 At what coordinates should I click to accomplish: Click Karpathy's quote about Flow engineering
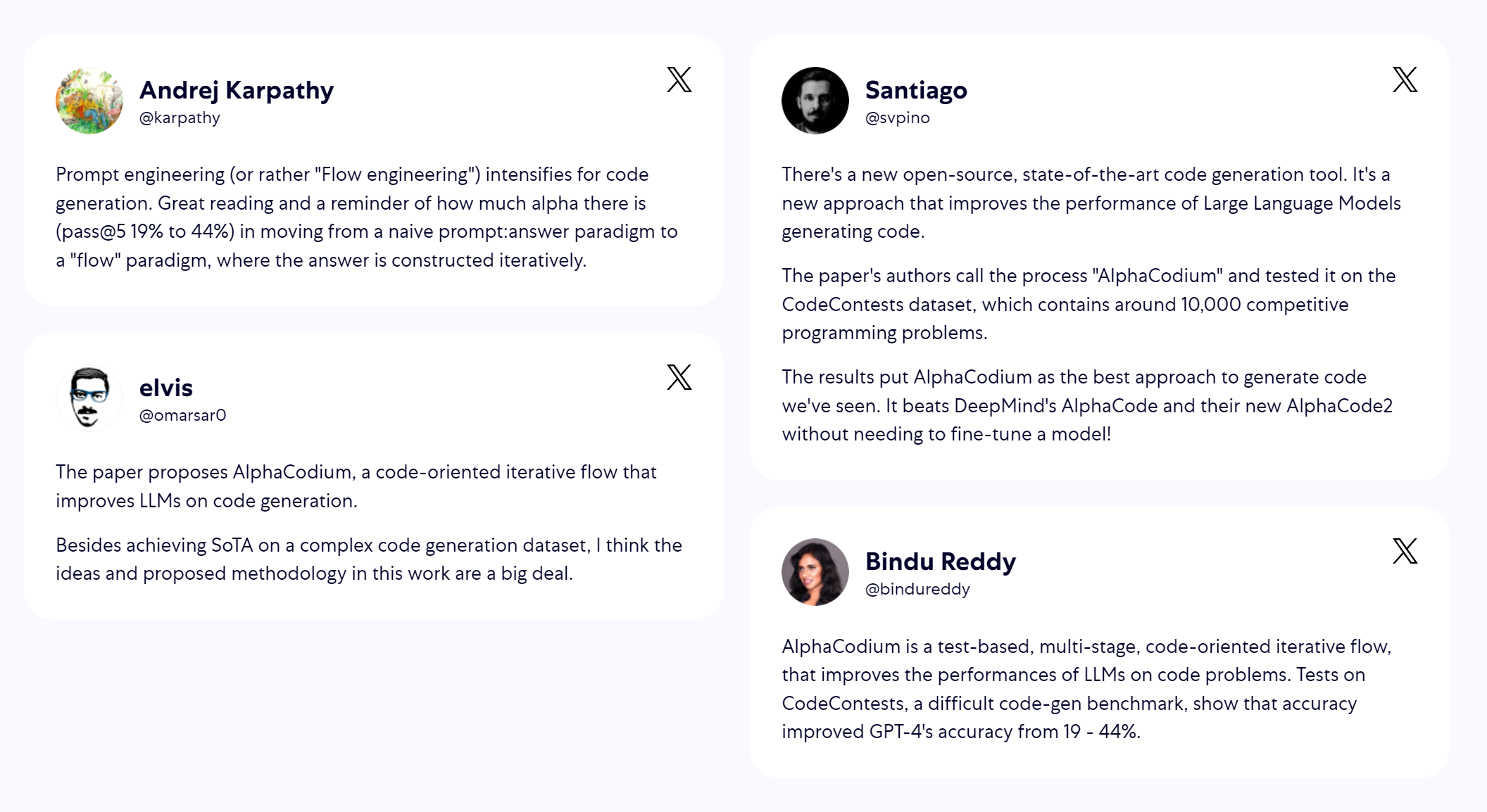(367, 217)
